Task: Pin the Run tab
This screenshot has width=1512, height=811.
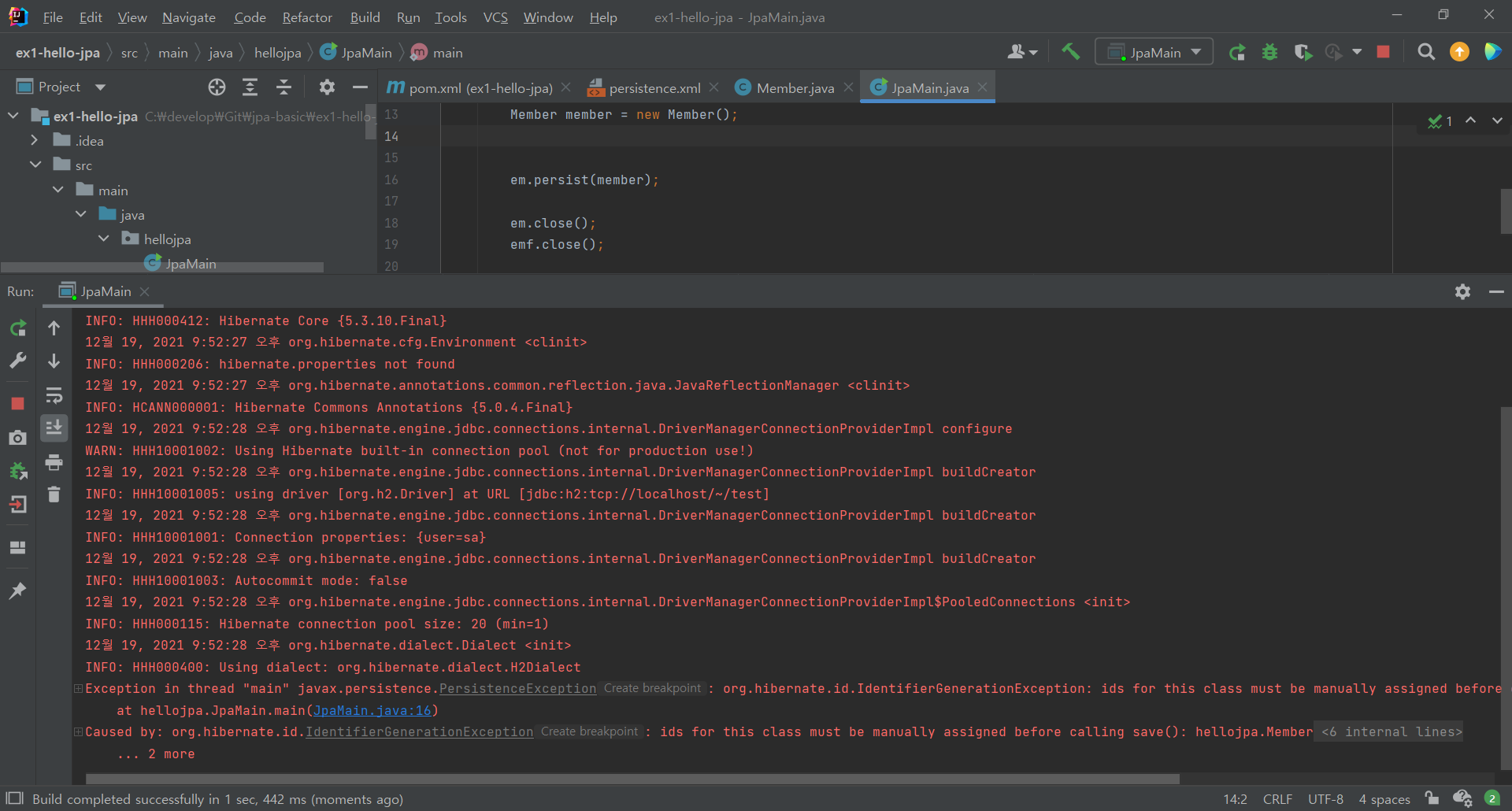Action: (17, 591)
